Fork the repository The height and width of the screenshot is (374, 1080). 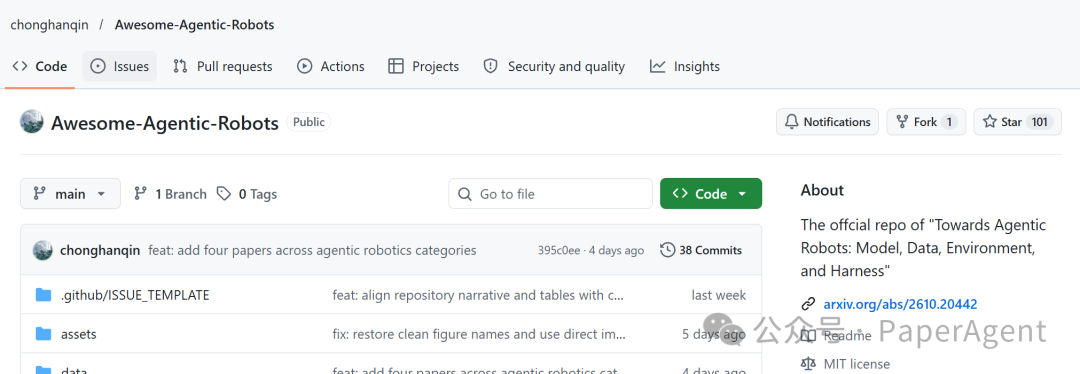926,122
